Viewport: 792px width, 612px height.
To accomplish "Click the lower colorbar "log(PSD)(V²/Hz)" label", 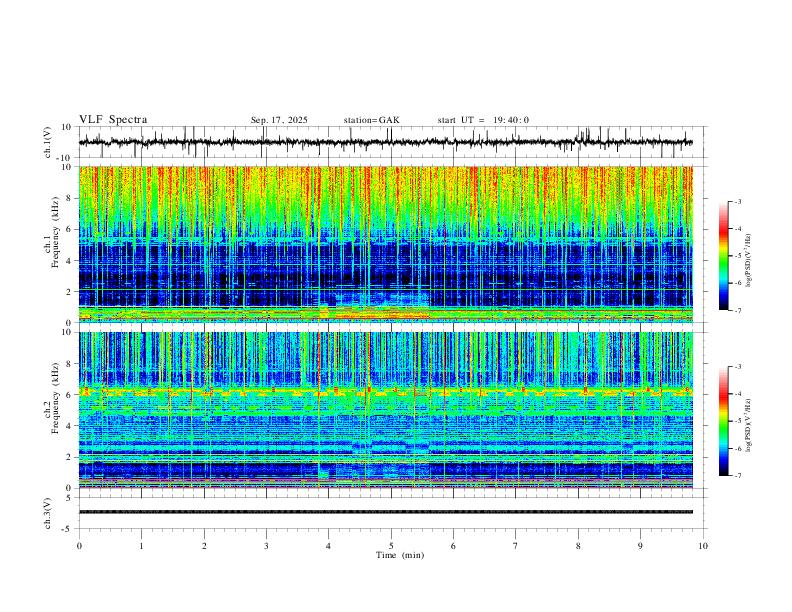I will [x=750, y=426].
